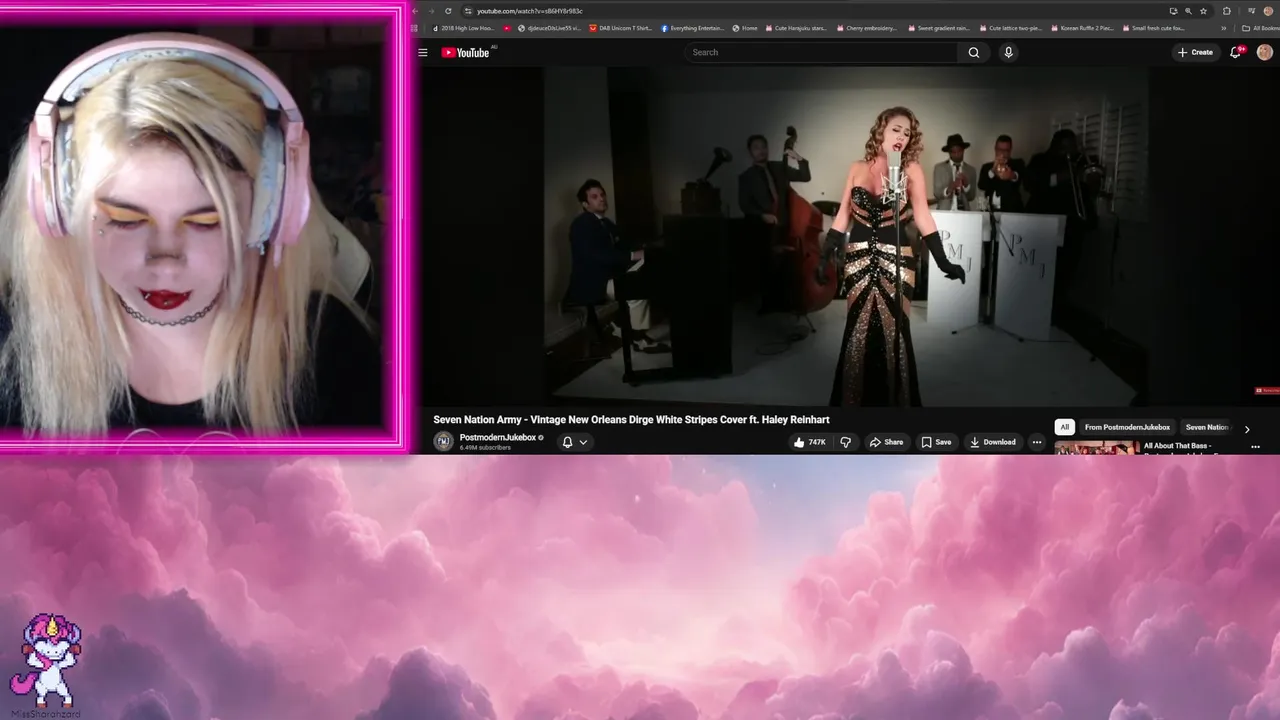The image size is (1280, 720).
Task: Select the Seven Nation chip
Action: (1206, 427)
